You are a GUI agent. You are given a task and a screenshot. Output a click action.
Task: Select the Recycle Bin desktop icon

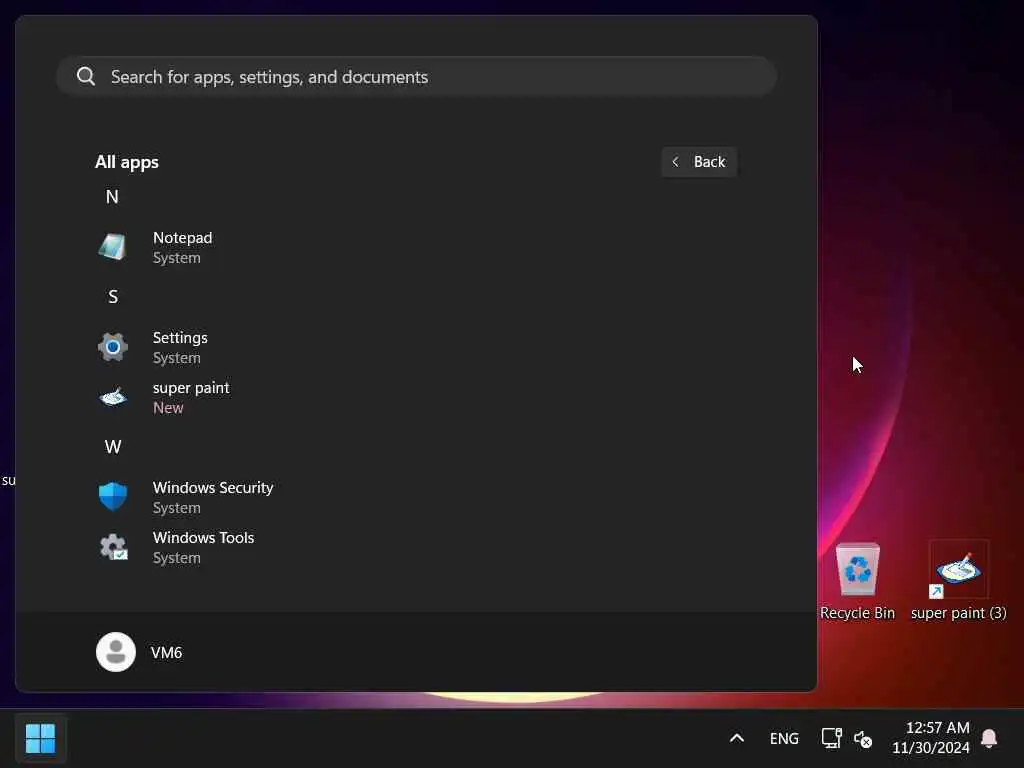[x=857, y=581]
